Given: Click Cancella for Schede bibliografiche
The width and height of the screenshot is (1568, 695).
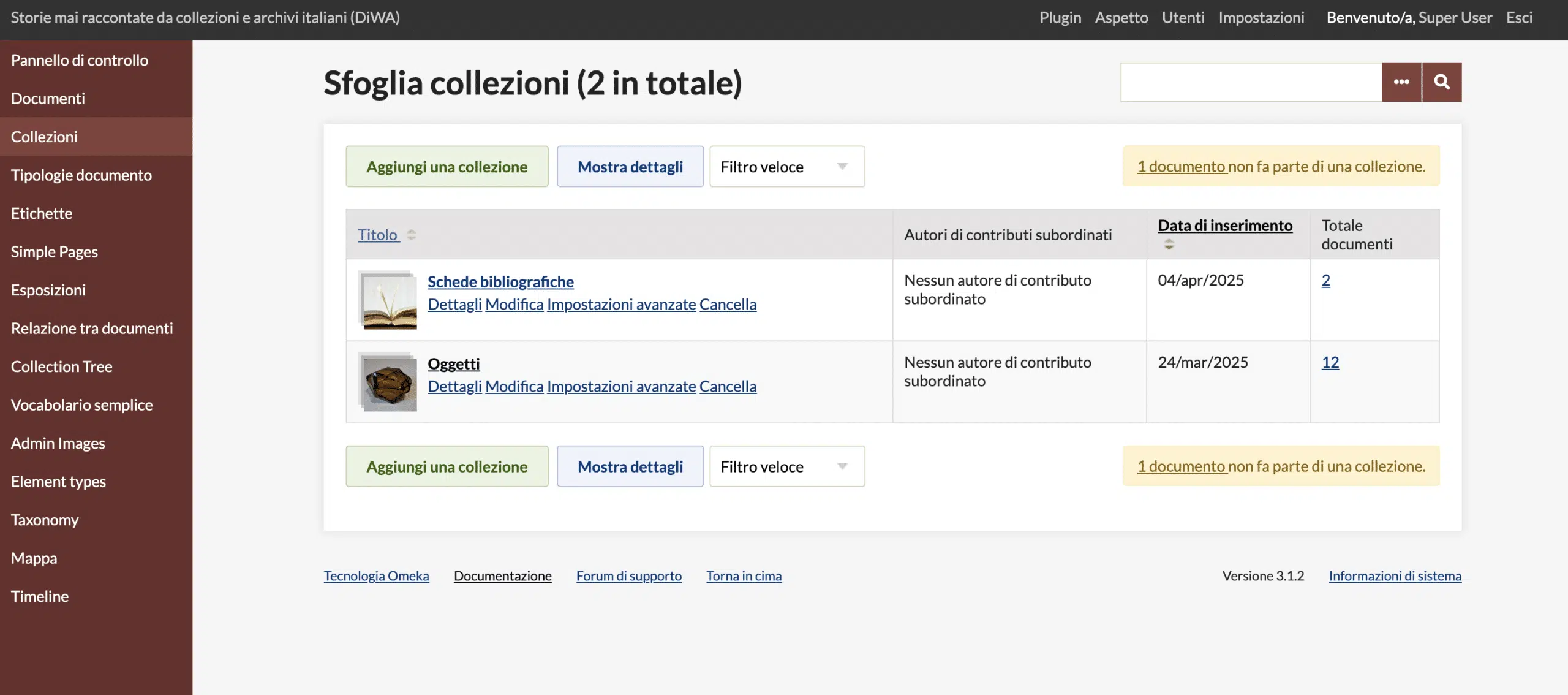Looking at the screenshot, I should point(728,305).
